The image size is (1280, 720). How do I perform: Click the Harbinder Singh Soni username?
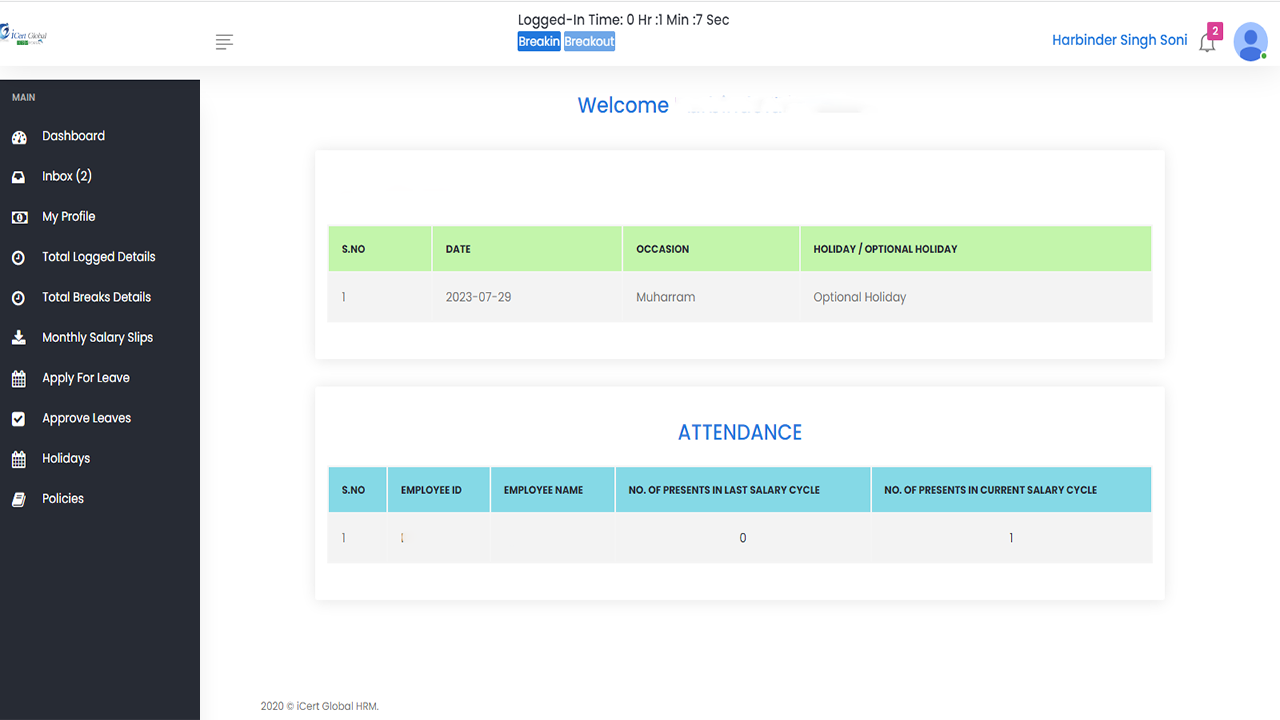[x=1119, y=40]
